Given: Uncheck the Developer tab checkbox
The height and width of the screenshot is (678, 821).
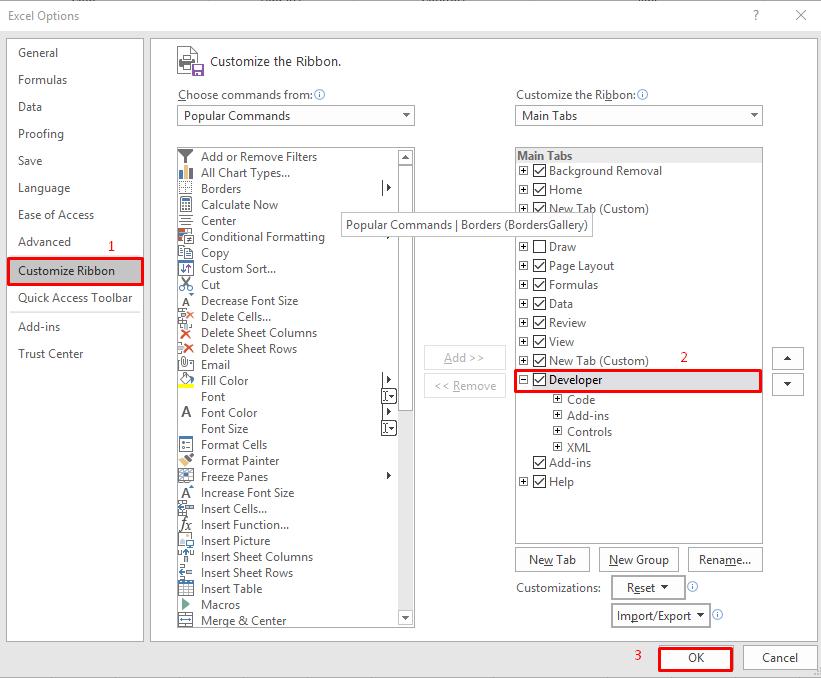Looking at the screenshot, I should pos(541,380).
